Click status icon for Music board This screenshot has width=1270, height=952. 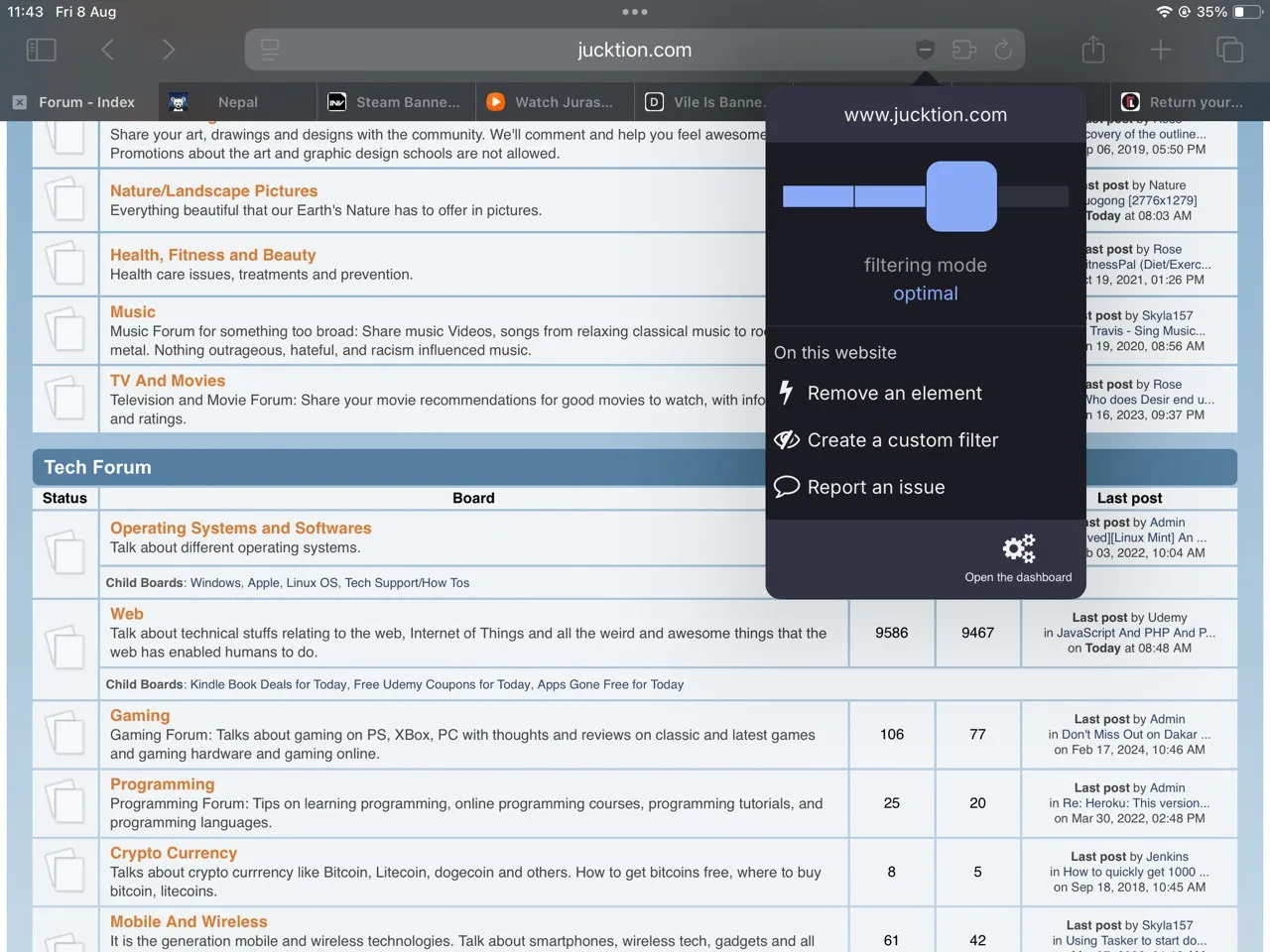click(65, 329)
